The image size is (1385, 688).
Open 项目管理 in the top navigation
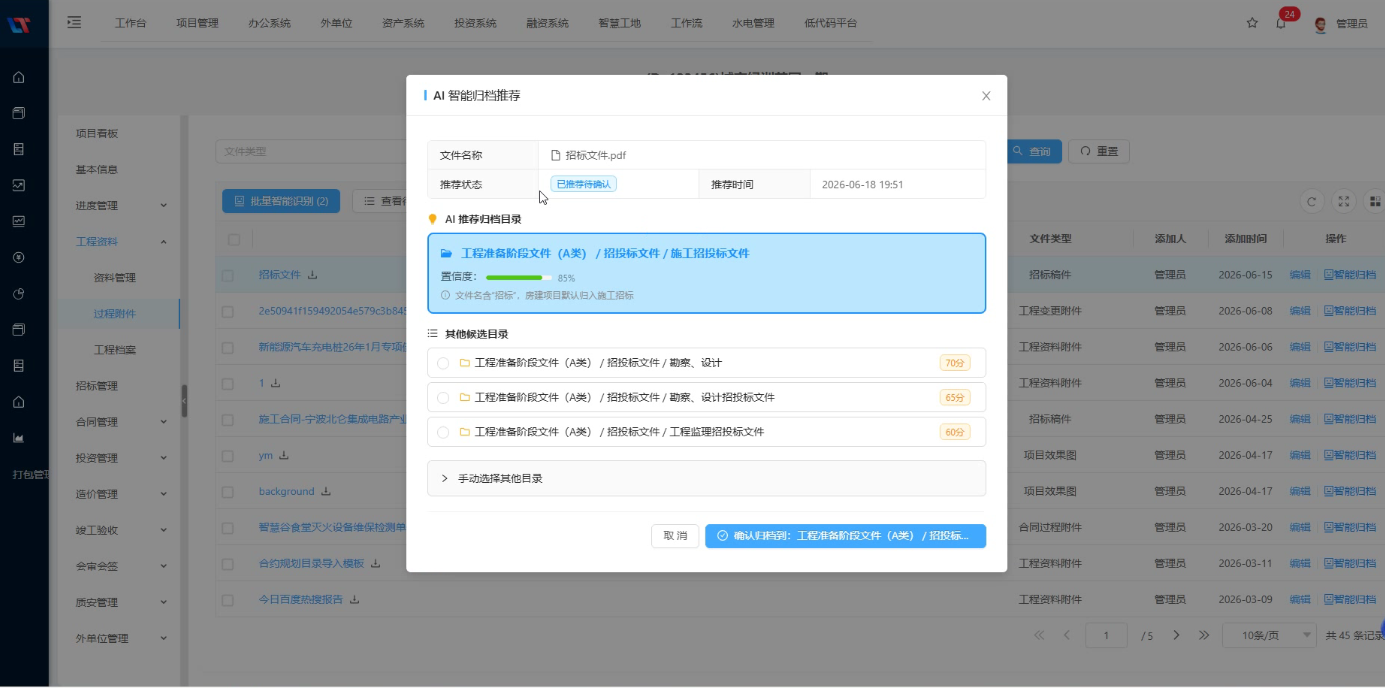click(x=197, y=23)
